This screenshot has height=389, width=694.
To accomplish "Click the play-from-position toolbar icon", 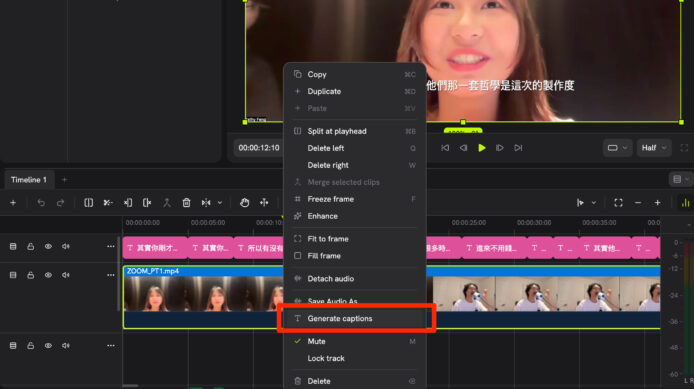I will coord(580,203).
